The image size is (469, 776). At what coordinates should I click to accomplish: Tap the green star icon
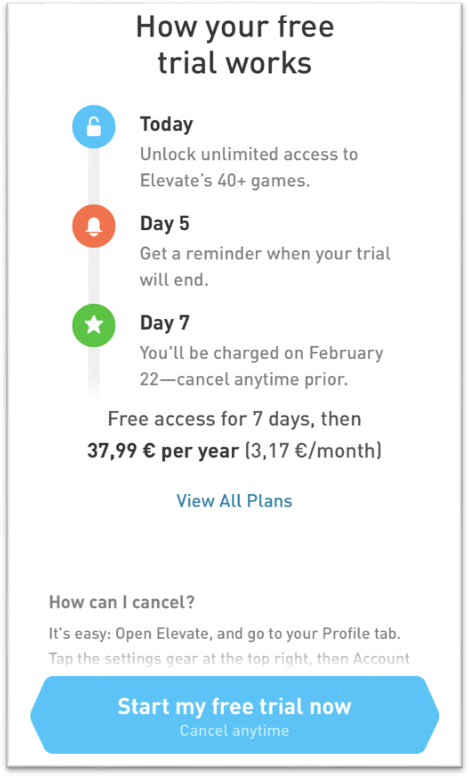tap(94, 325)
